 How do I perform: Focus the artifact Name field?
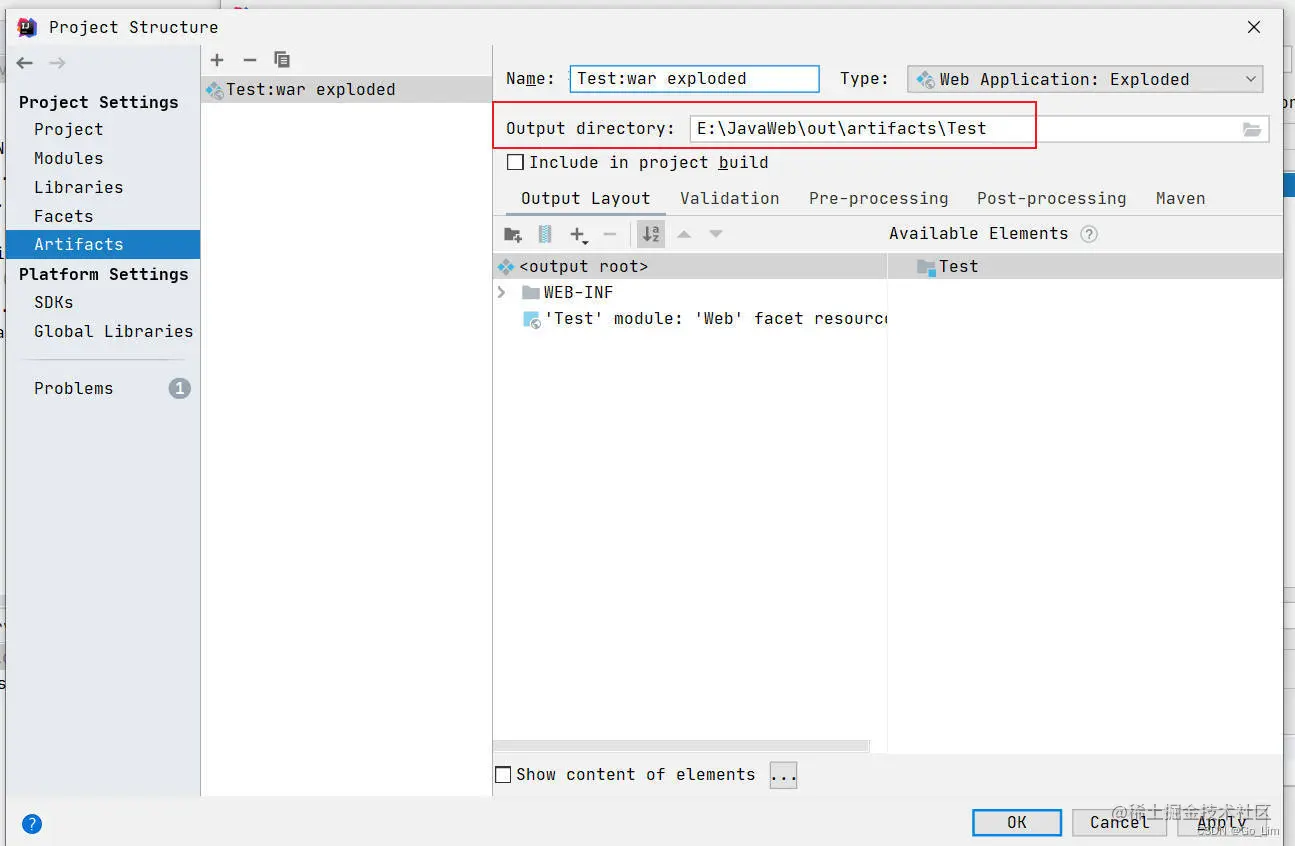(x=695, y=79)
